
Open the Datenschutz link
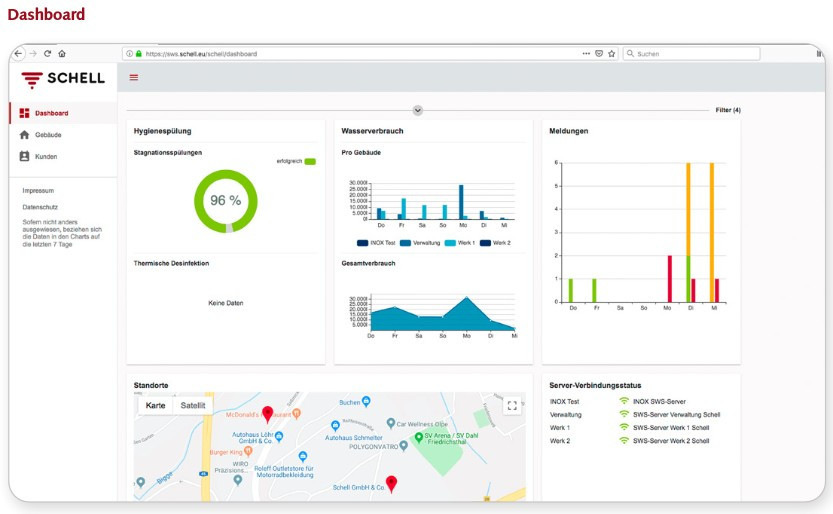(41, 207)
